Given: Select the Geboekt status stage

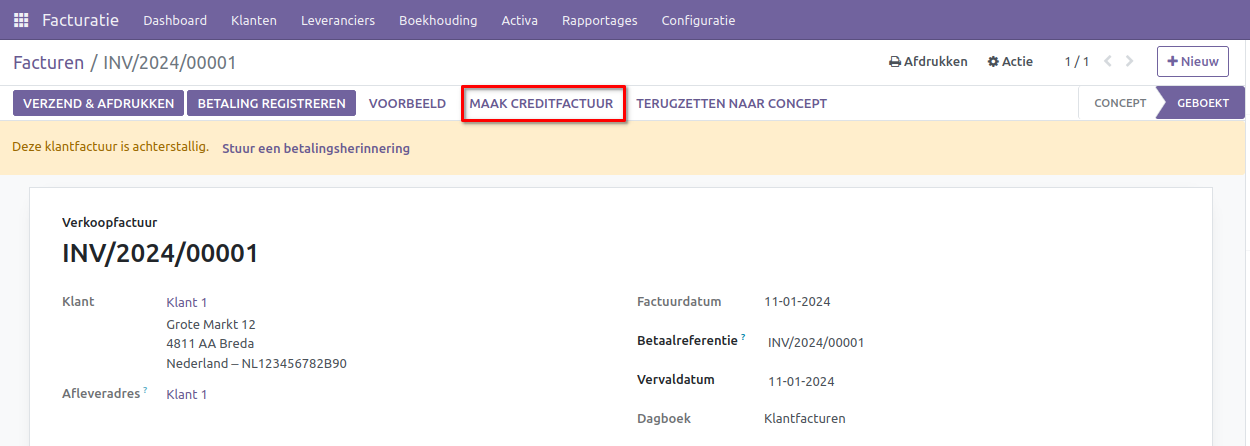Looking at the screenshot, I should (1203, 103).
